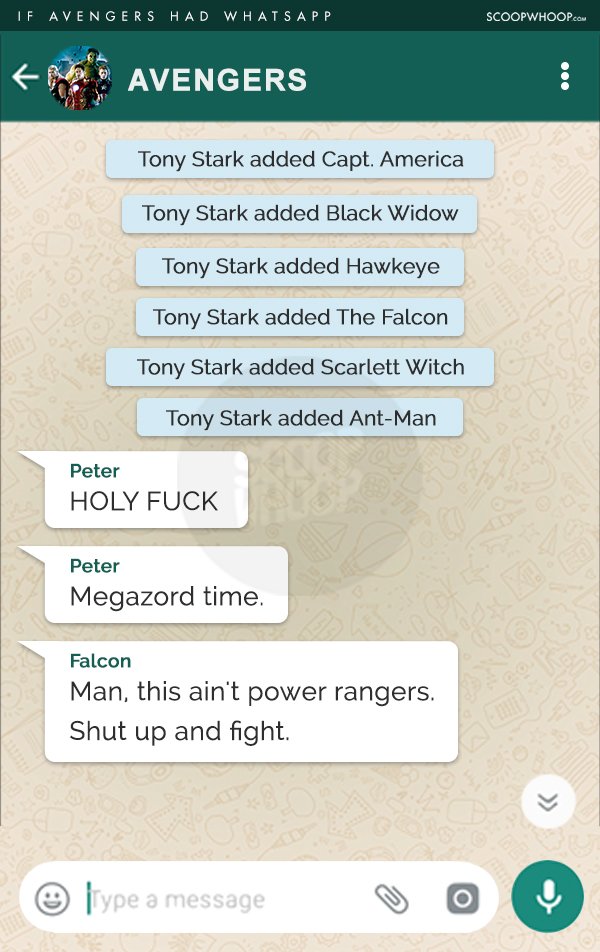The width and height of the screenshot is (600, 952).
Task: Tap the green microphone voice button
Action: (548, 897)
